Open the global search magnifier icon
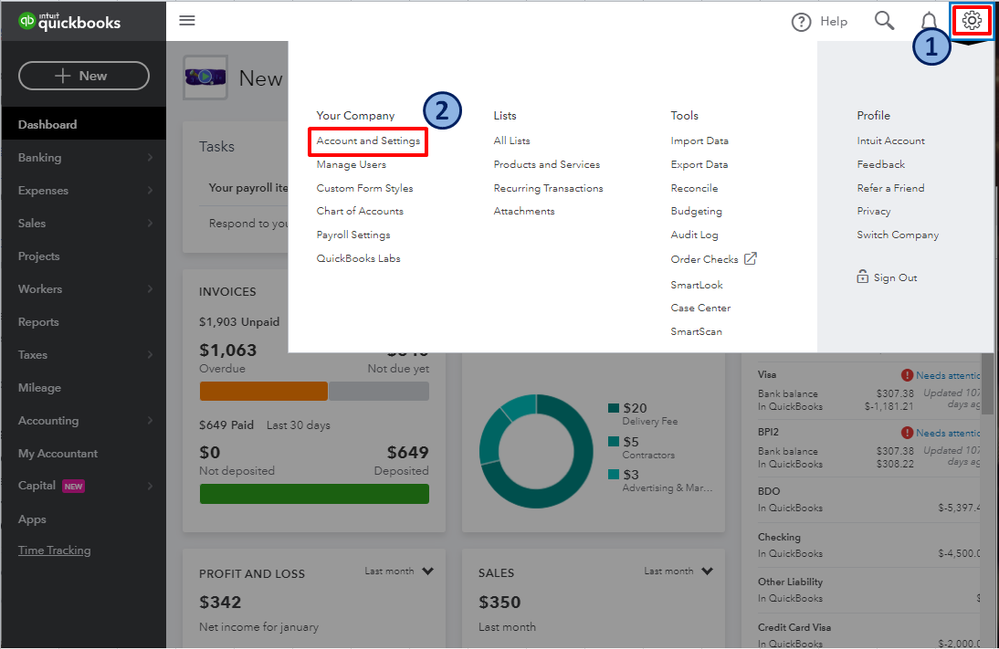The height and width of the screenshot is (649, 999). coord(883,20)
